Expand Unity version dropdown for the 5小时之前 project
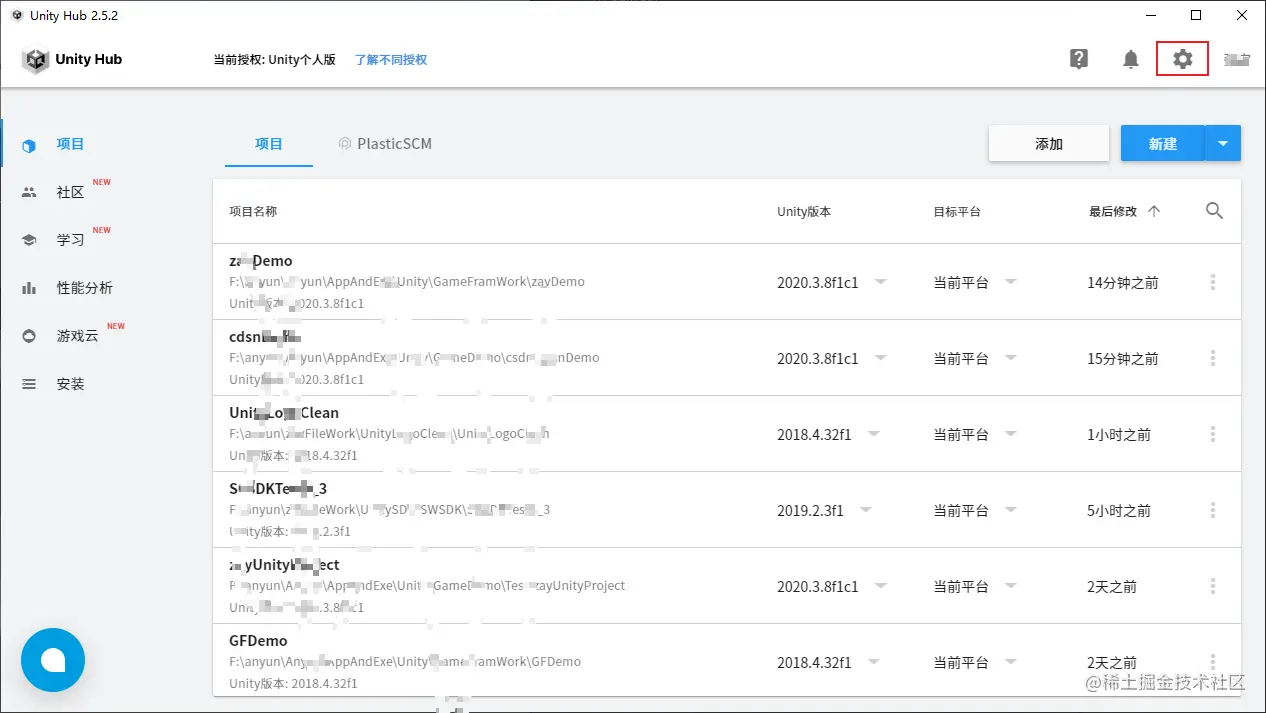This screenshot has width=1266, height=713. tap(865, 509)
